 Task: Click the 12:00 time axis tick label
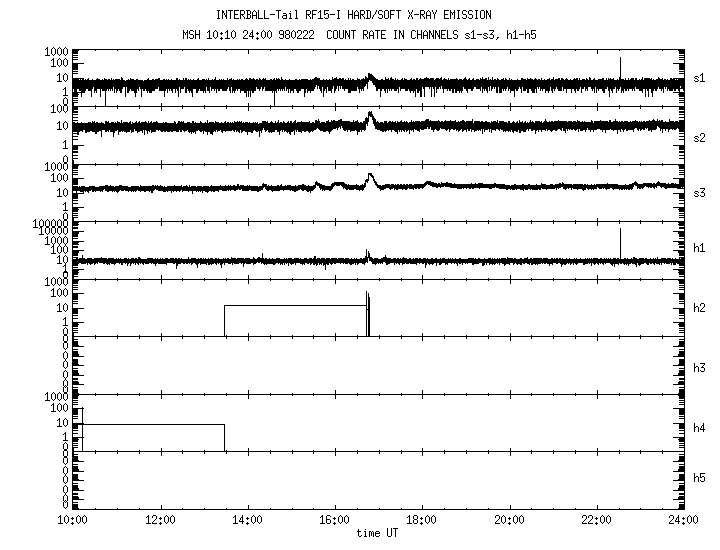coord(160,520)
